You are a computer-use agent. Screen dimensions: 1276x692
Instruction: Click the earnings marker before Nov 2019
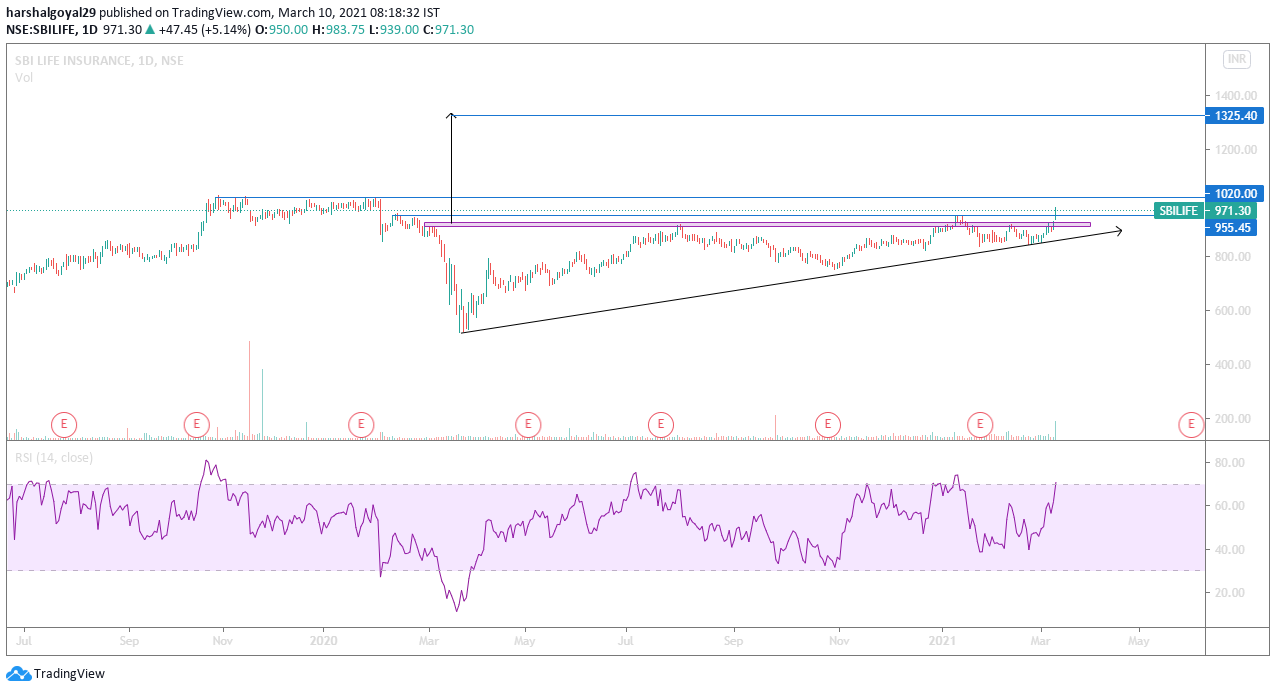pos(197,424)
